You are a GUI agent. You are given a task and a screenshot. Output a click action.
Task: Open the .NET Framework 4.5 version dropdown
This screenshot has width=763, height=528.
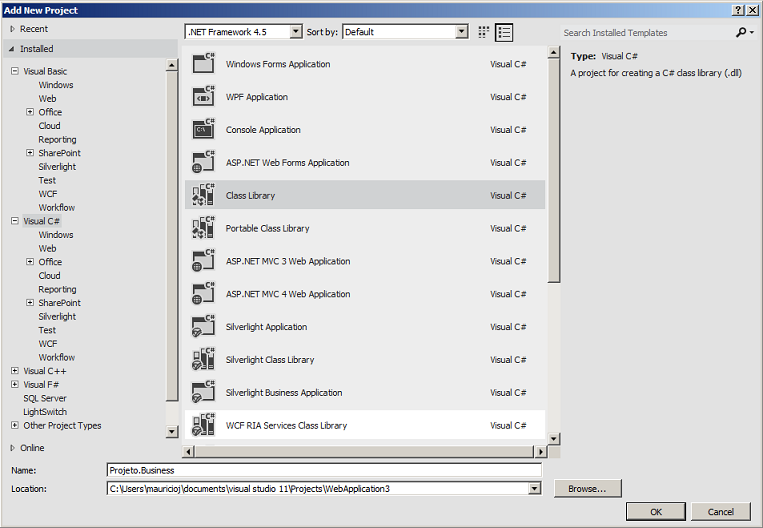coord(295,32)
